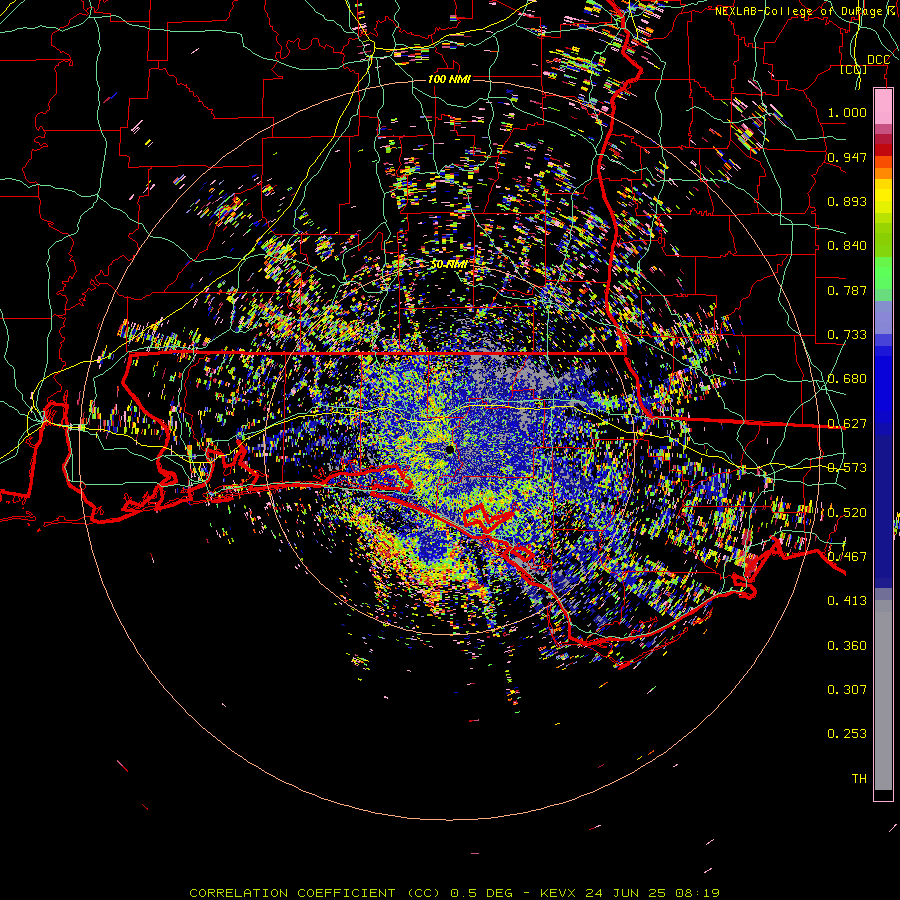Click the 0.520 legend value
900x900 pixels.
pos(847,512)
